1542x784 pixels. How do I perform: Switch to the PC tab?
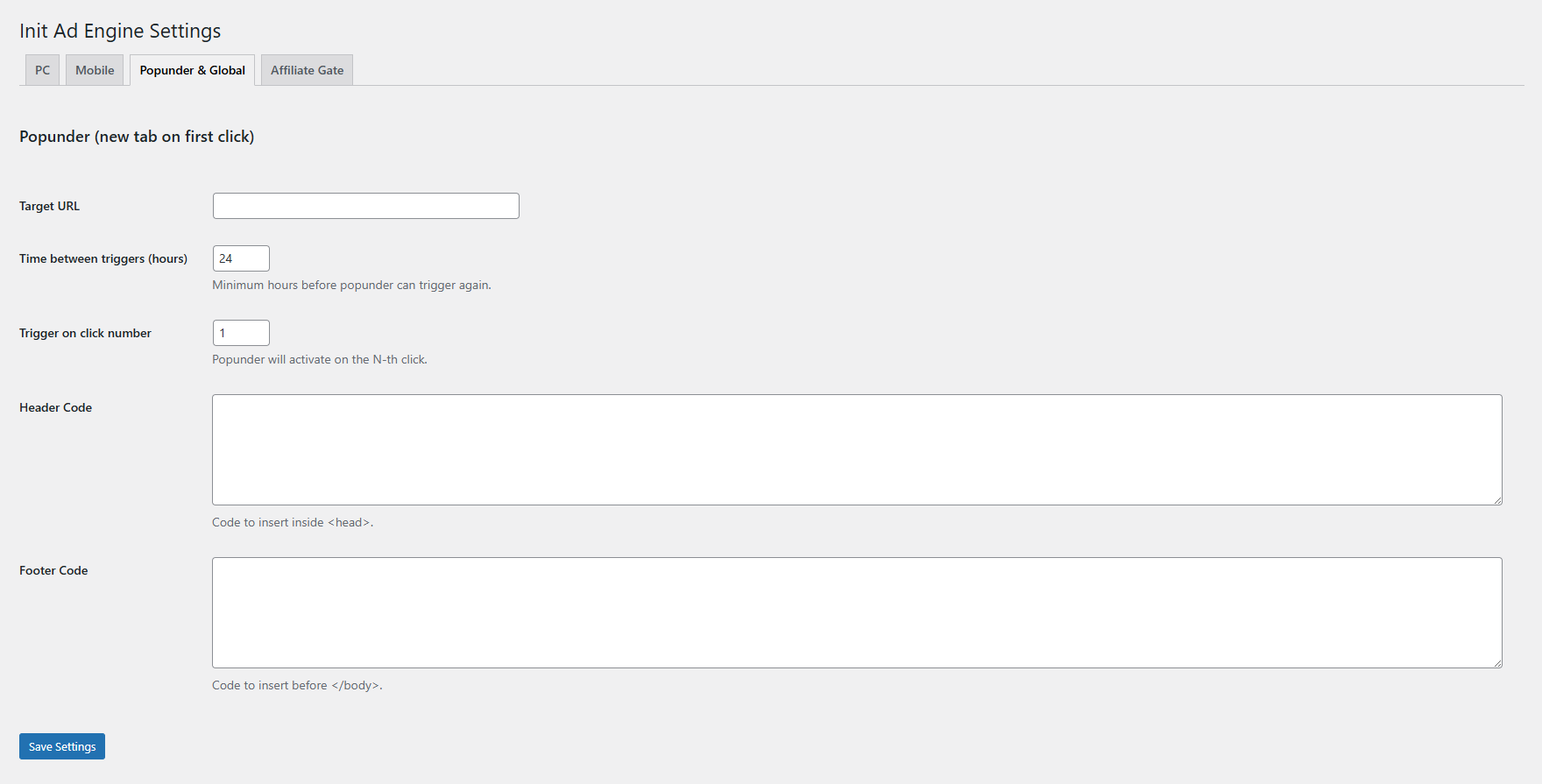pyautogui.click(x=41, y=69)
